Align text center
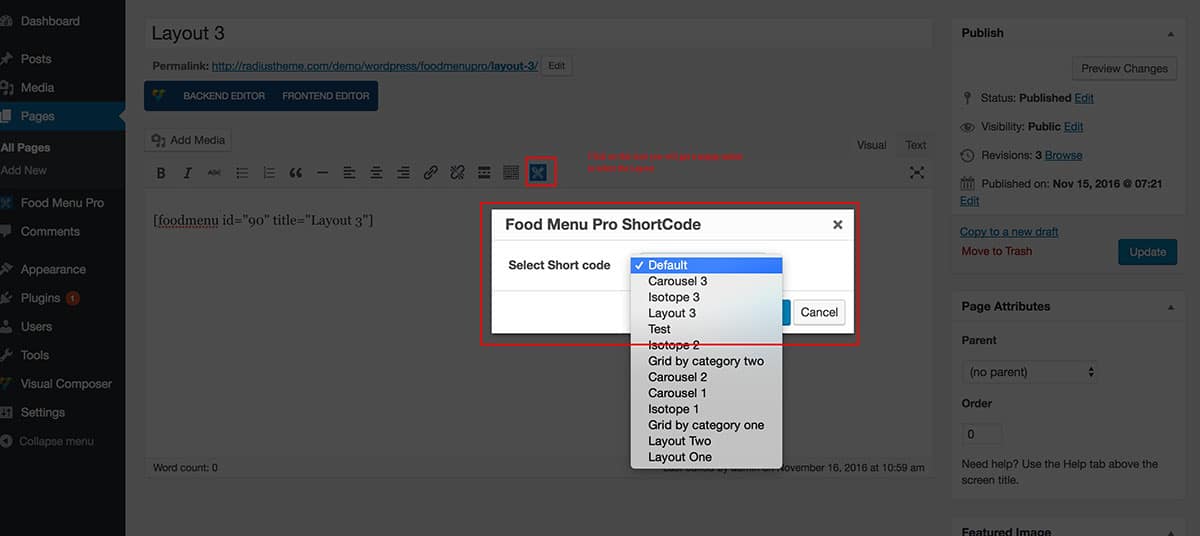The image size is (1200, 536). click(376, 173)
